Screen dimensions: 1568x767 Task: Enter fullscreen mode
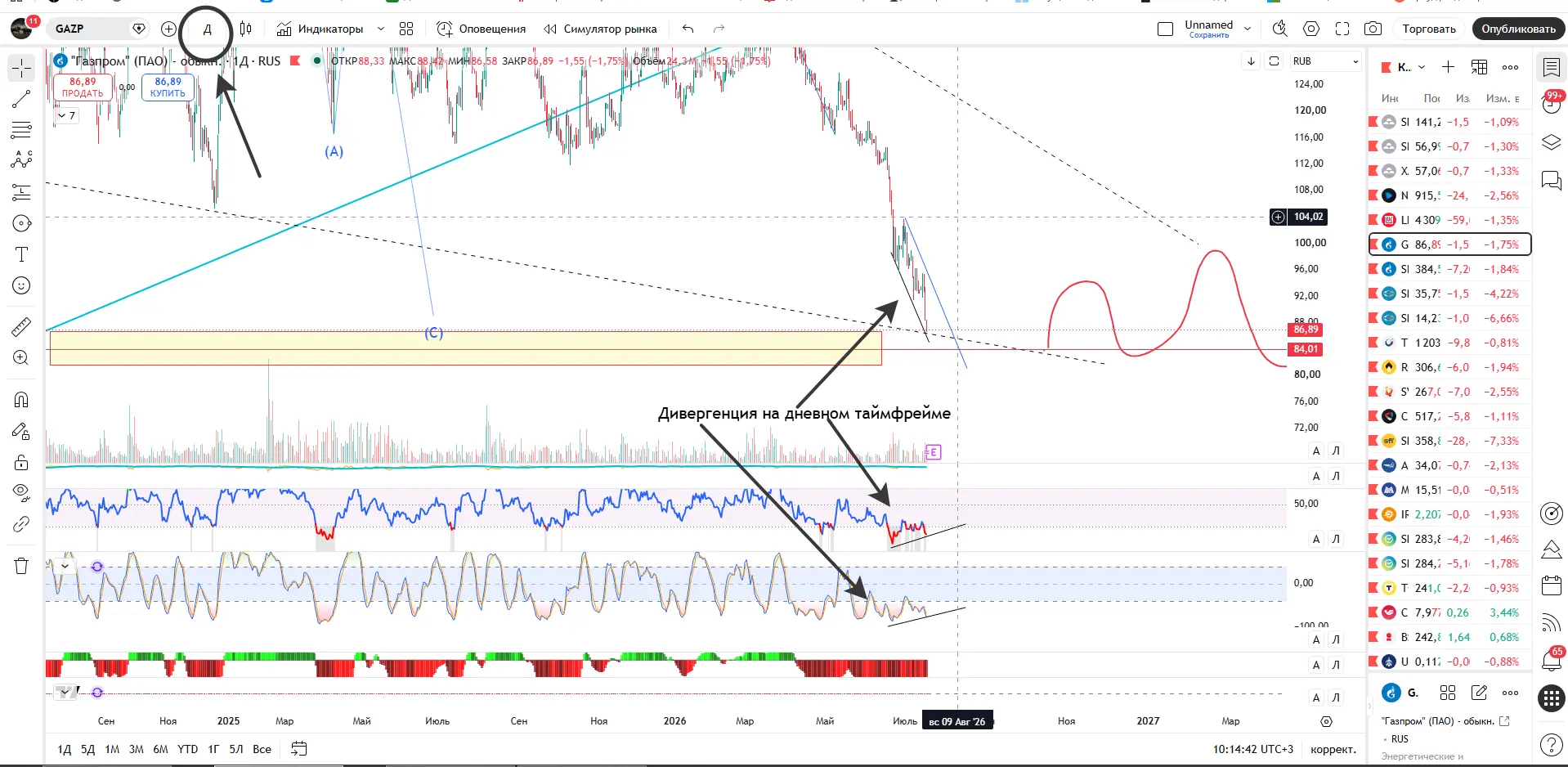click(1342, 29)
